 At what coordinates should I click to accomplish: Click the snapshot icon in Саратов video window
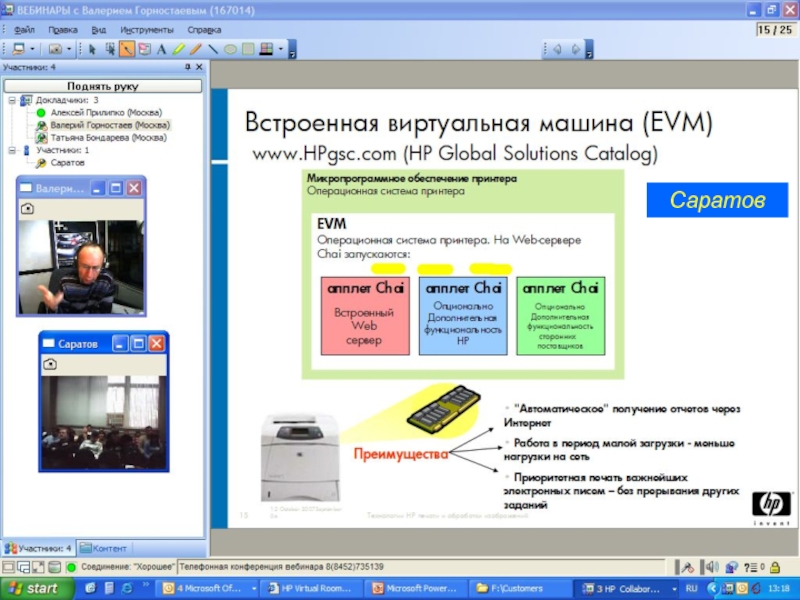pos(50,366)
